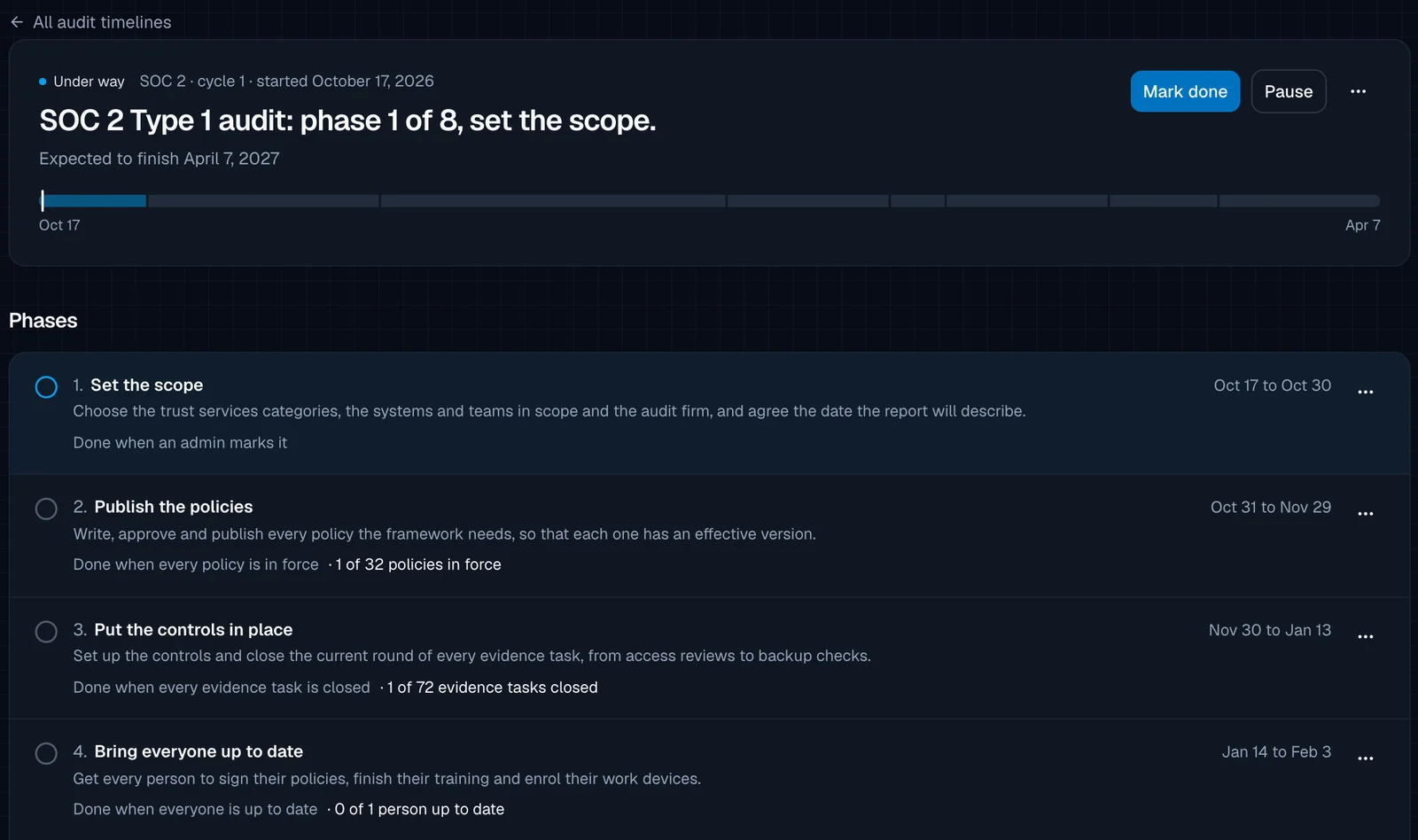Image resolution: width=1418 pixels, height=840 pixels.
Task: Open the options menu for Publish the policies
Action: pyautogui.click(x=1366, y=514)
